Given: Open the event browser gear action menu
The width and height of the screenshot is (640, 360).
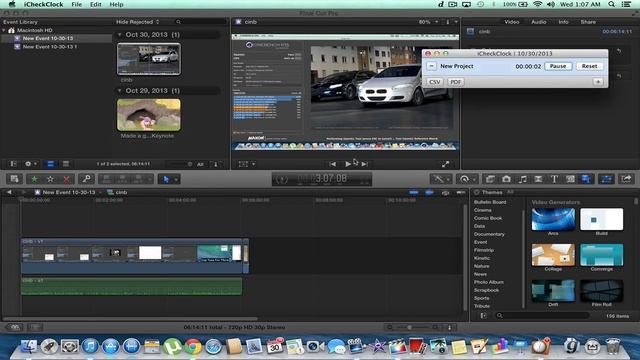Looking at the screenshot, I should click(x=31, y=164).
